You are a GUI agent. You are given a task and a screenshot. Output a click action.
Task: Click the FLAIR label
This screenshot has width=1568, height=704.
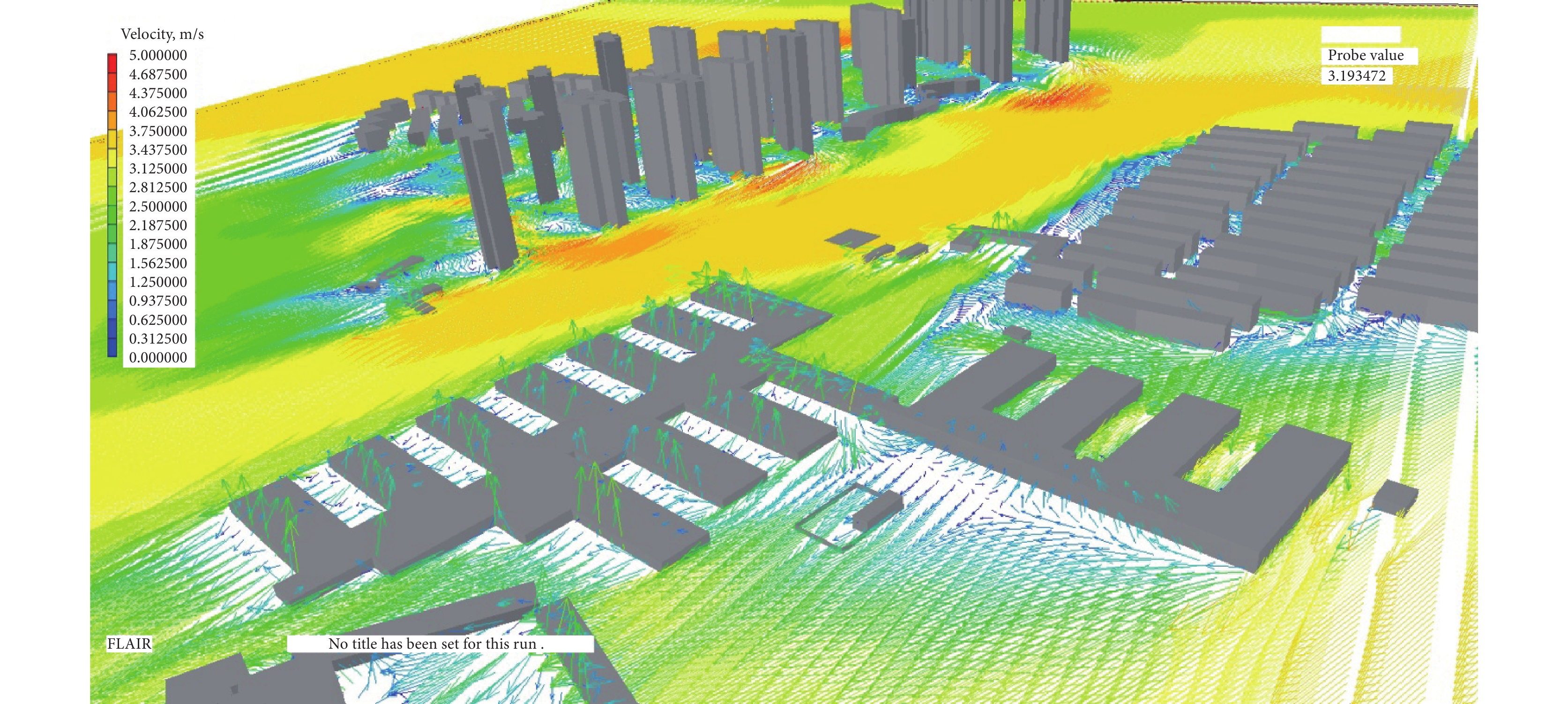(129, 644)
